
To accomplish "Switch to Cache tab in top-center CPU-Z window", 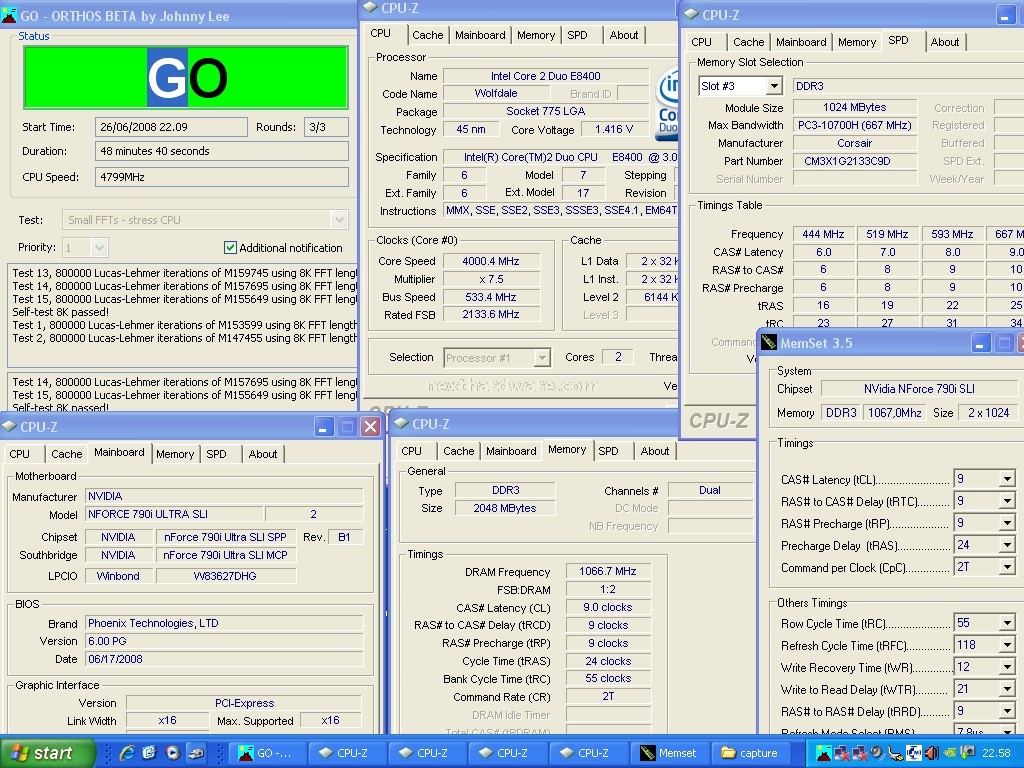I will pos(428,35).
